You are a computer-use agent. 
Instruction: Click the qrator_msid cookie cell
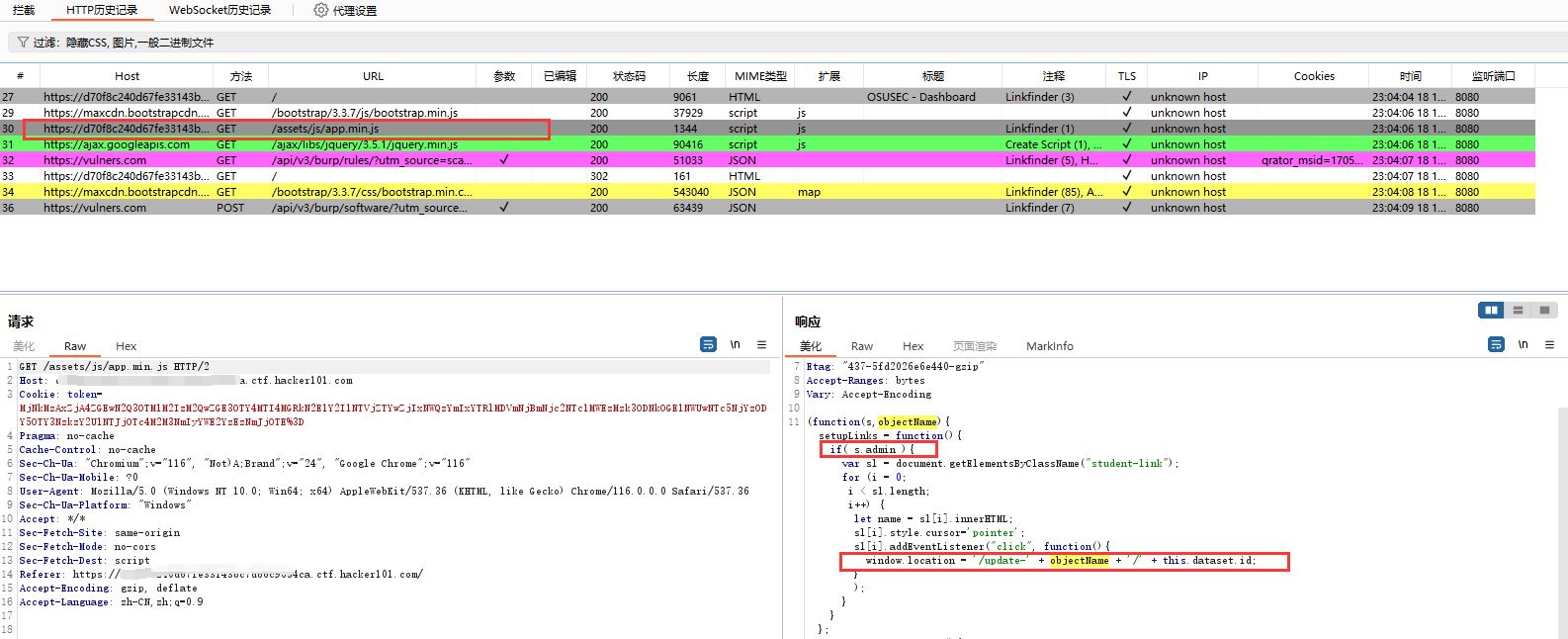click(x=1313, y=160)
